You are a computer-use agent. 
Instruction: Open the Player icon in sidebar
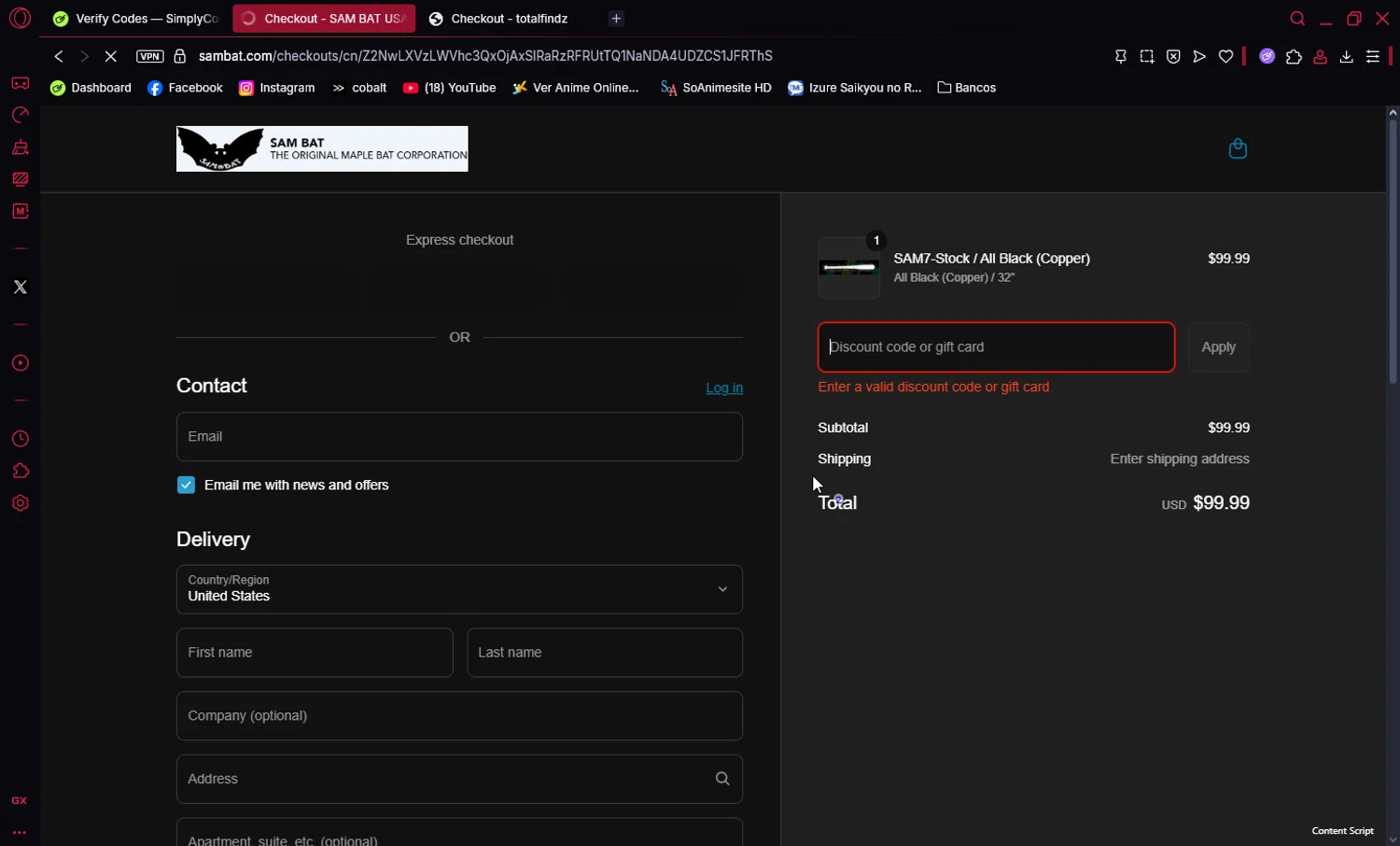coord(20,363)
